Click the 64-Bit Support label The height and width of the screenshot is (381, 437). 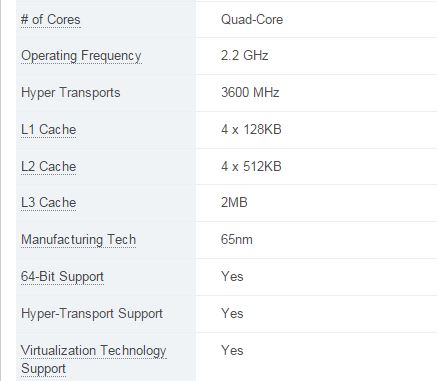point(62,277)
